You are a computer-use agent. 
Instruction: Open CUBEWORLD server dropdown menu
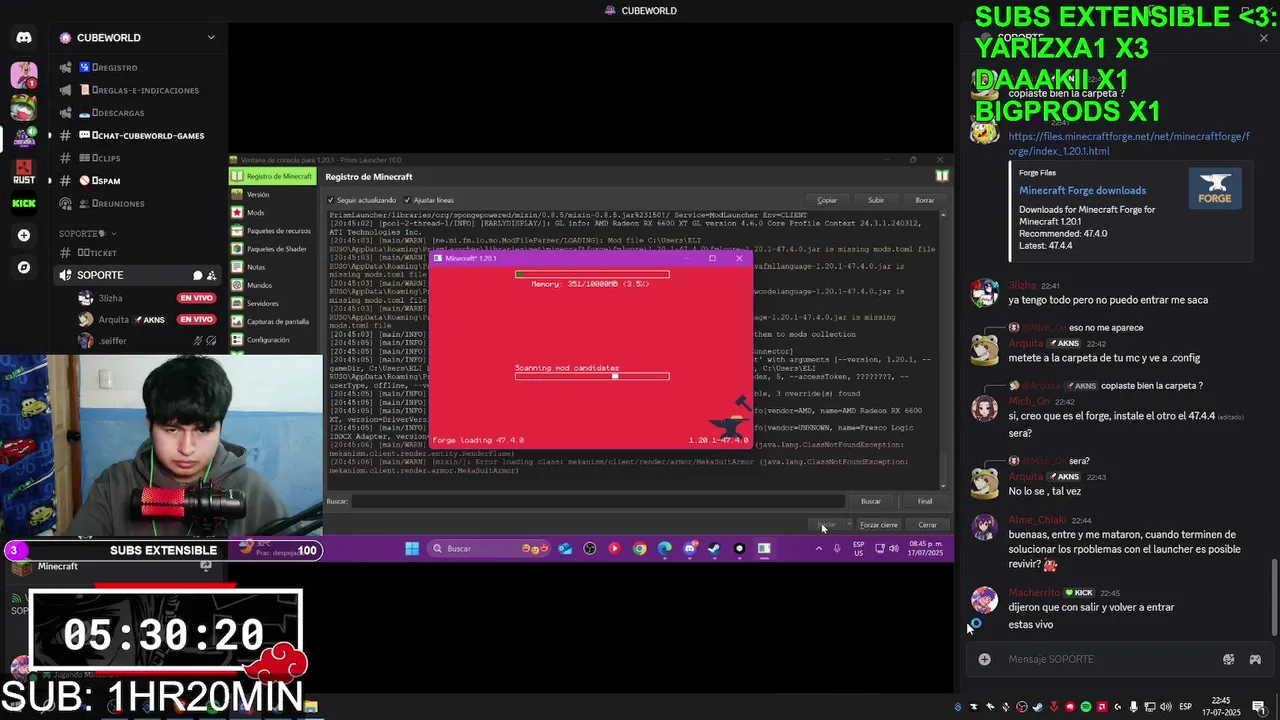211,37
